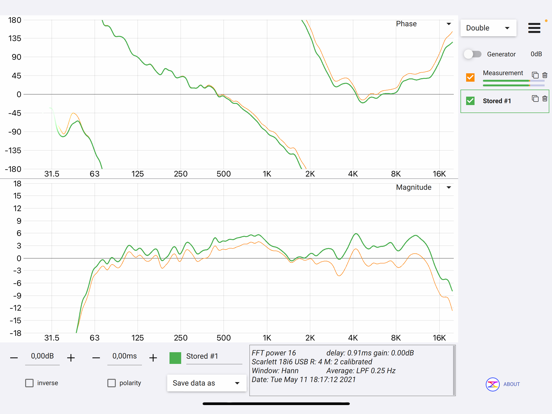Viewport: 552px width, 414px height.
Task: Toggle the Generator switch
Action: (x=472, y=54)
